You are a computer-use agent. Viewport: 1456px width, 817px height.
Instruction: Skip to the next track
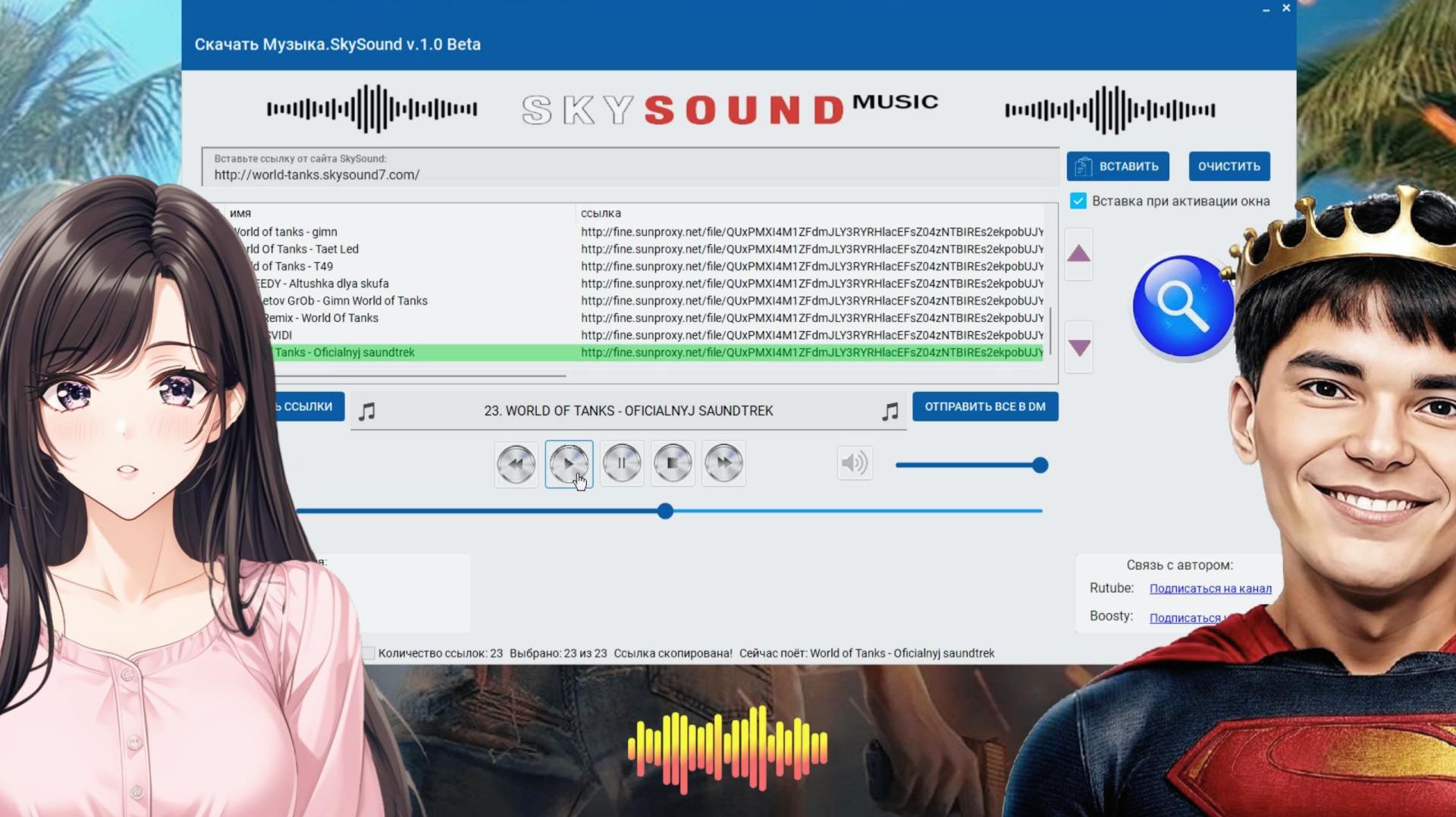point(723,463)
